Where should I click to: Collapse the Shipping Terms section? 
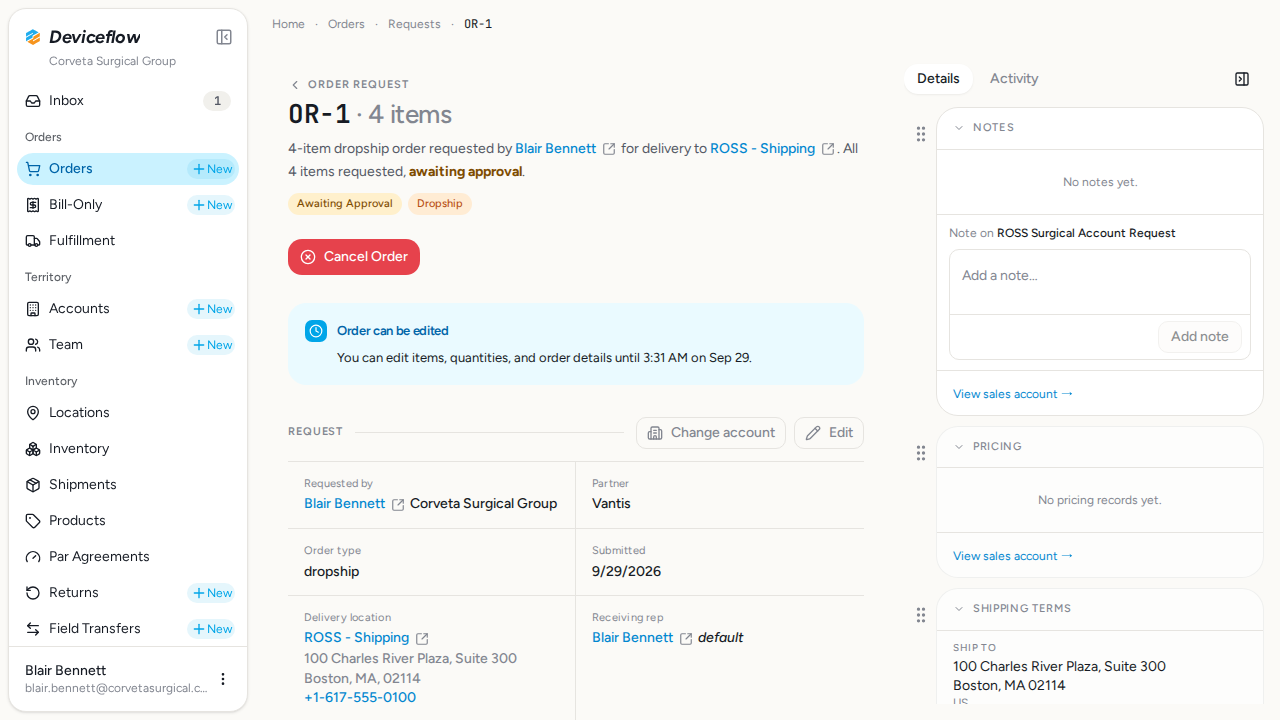pos(959,609)
